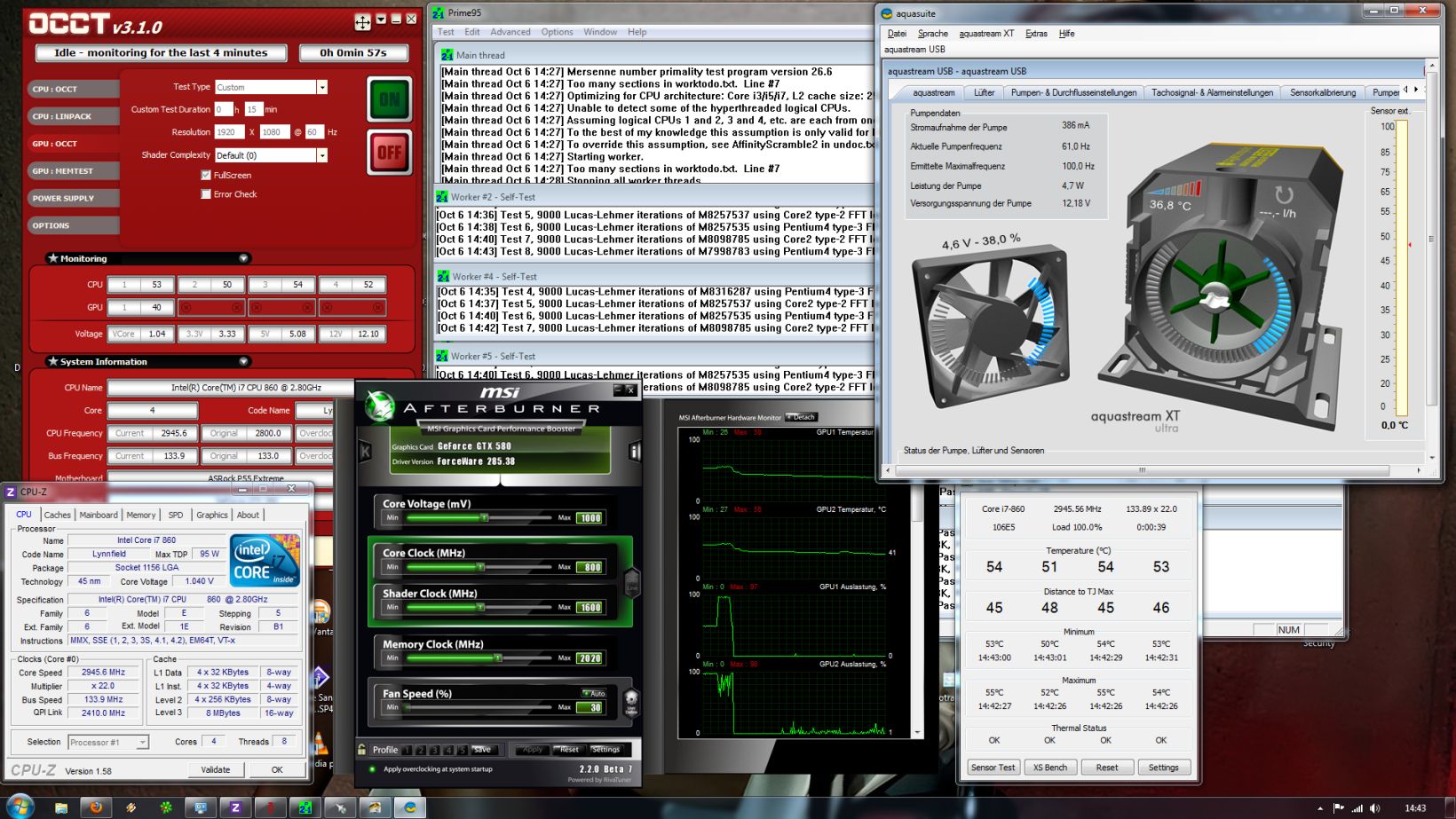Click the CPU-Z Validate button
This screenshot has height=819, width=1456.
click(216, 769)
